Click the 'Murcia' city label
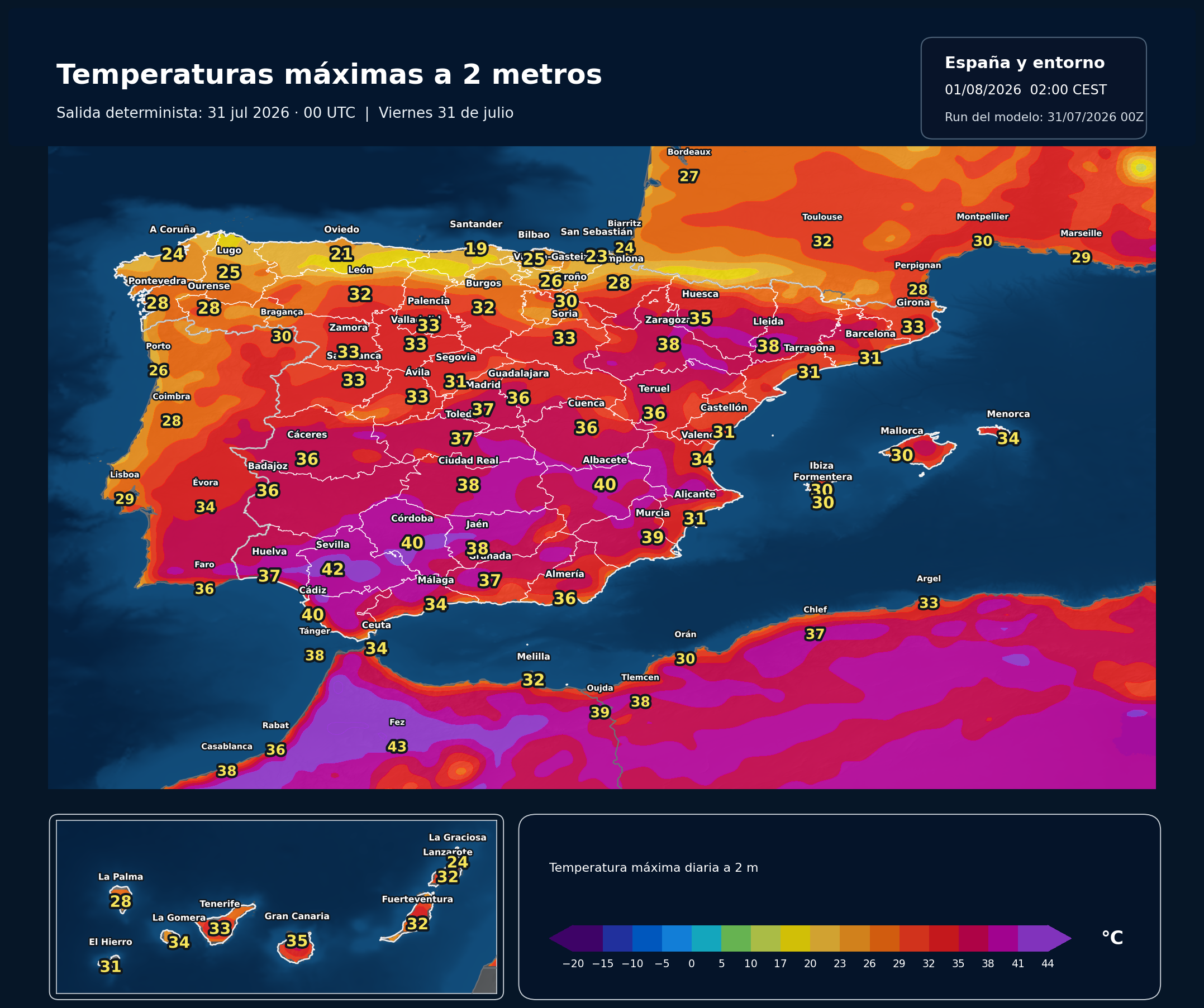The image size is (1204, 1008). click(x=653, y=513)
